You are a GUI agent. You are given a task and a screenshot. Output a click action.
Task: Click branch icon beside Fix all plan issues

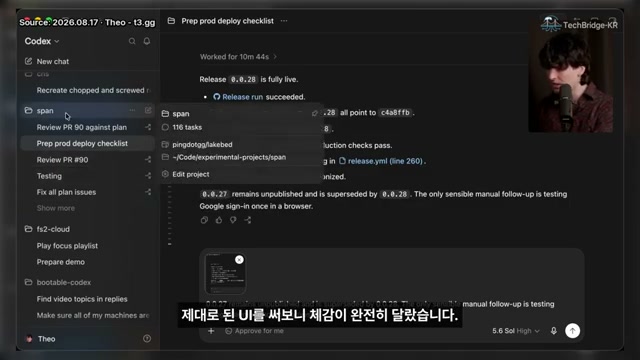coord(148,192)
